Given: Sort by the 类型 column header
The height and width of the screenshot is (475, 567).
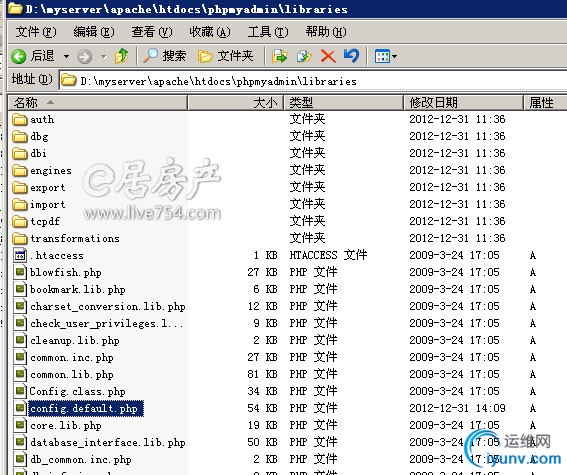Looking at the screenshot, I should pyautogui.click(x=344, y=103).
